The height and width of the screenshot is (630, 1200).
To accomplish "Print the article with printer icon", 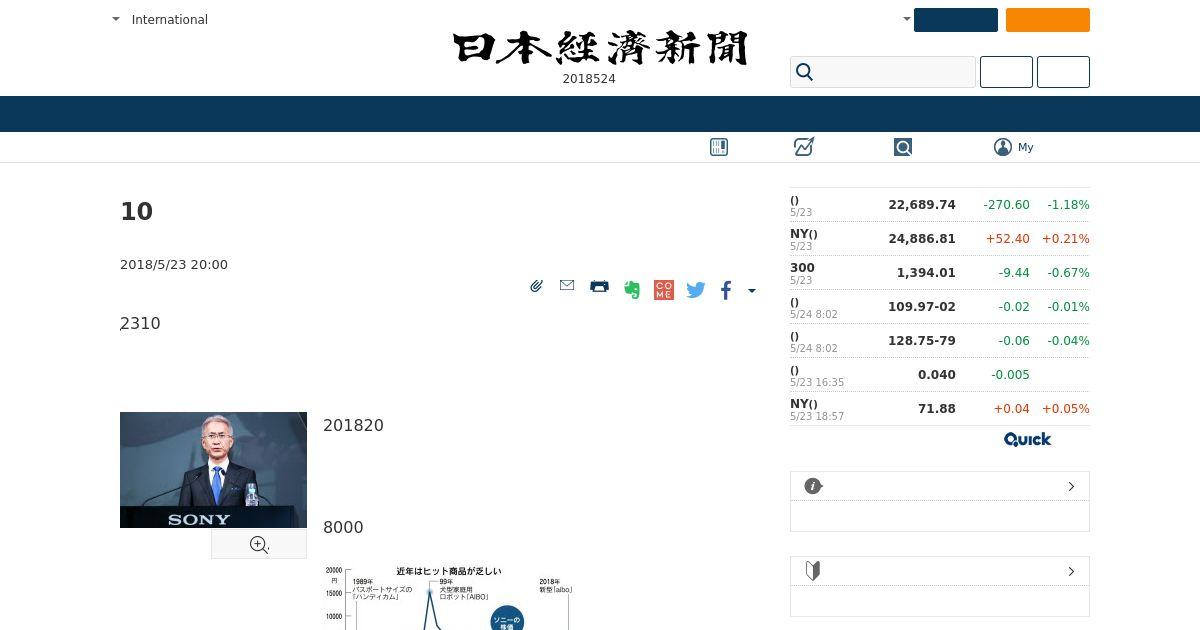I will tap(599, 287).
